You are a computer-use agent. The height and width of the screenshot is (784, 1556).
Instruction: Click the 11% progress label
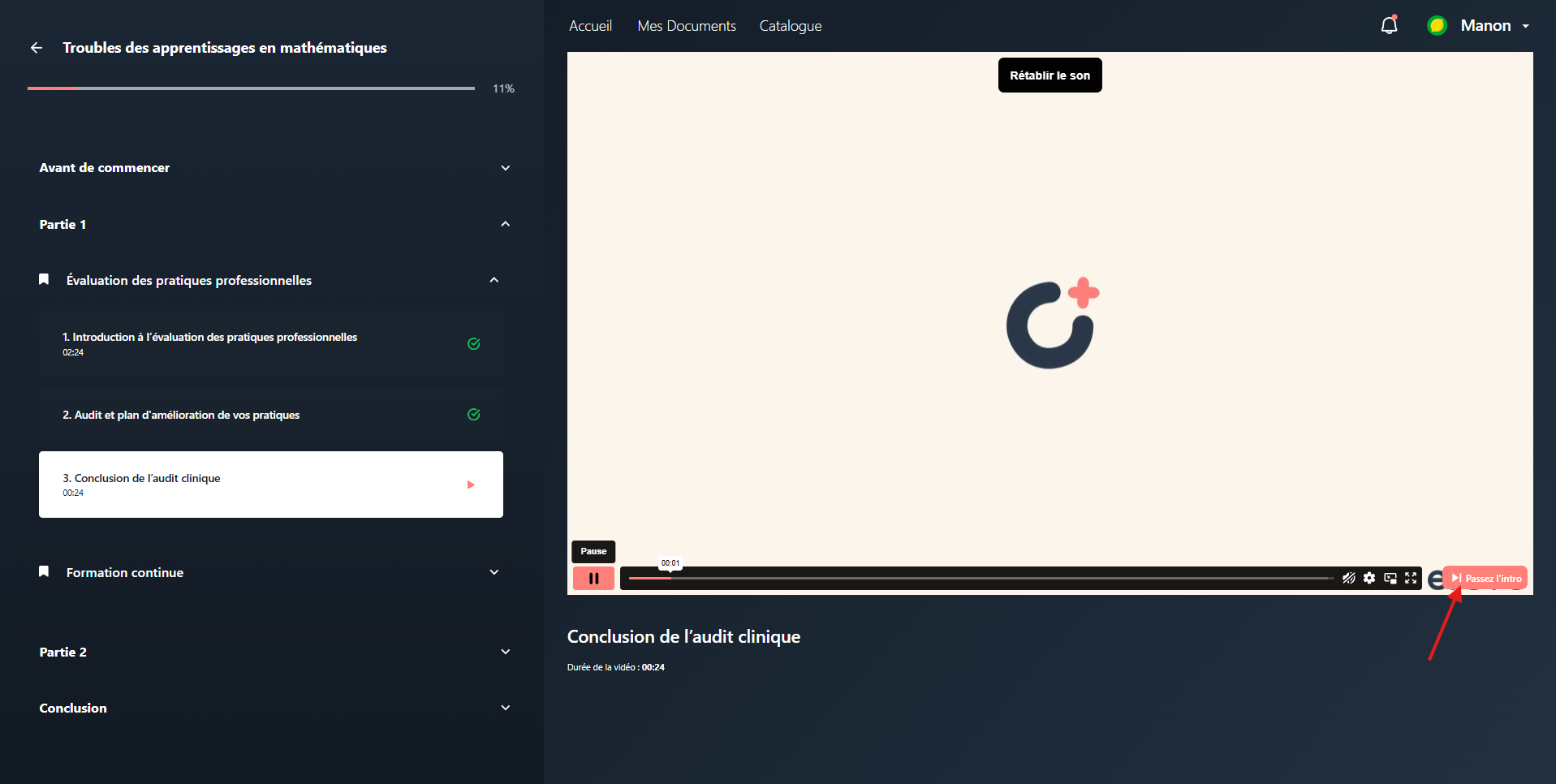point(503,88)
